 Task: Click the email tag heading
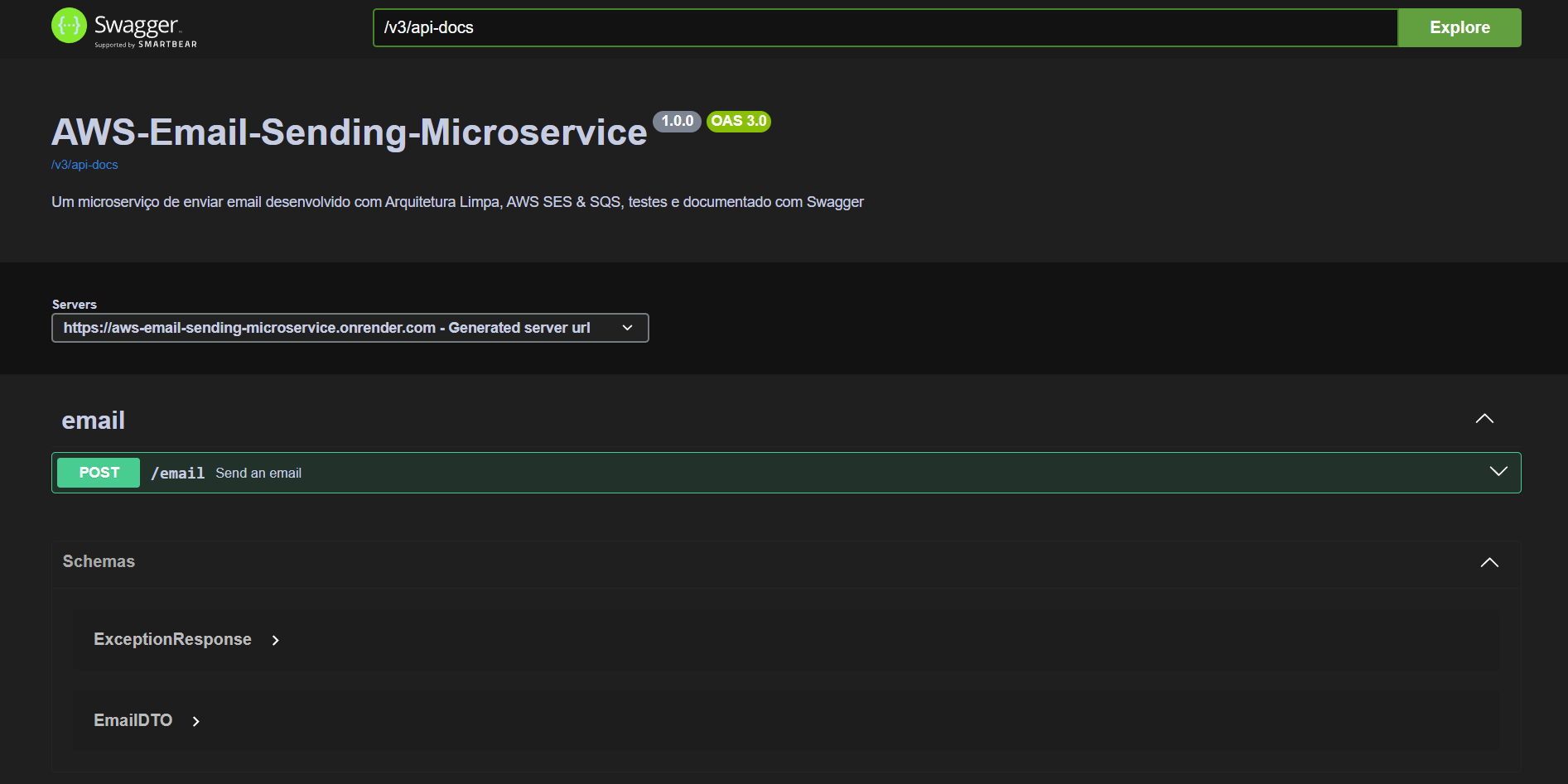click(93, 421)
